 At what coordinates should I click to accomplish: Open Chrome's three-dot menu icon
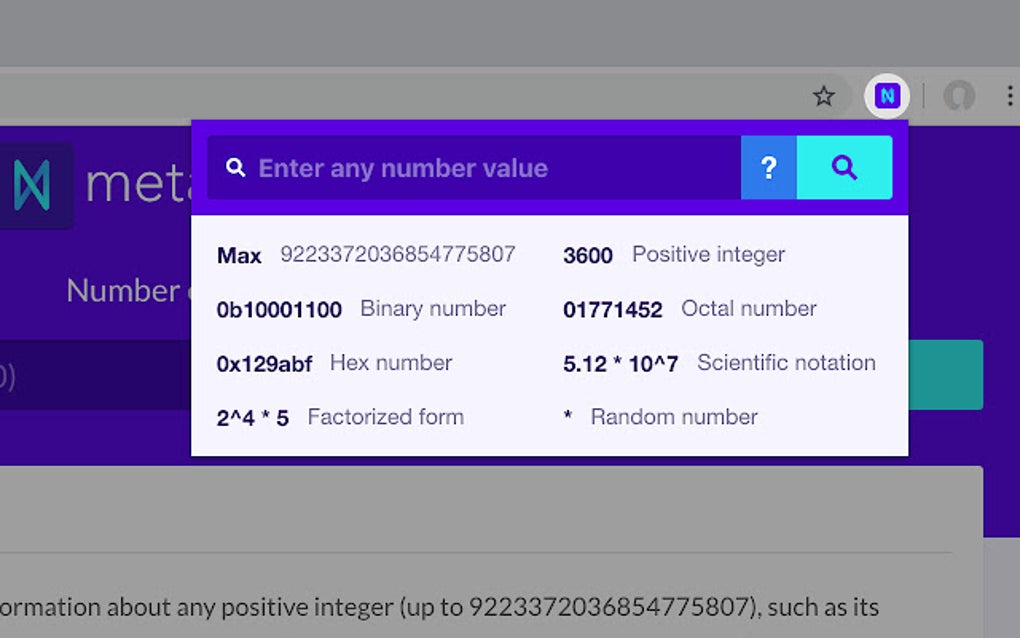(x=1009, y=96)
